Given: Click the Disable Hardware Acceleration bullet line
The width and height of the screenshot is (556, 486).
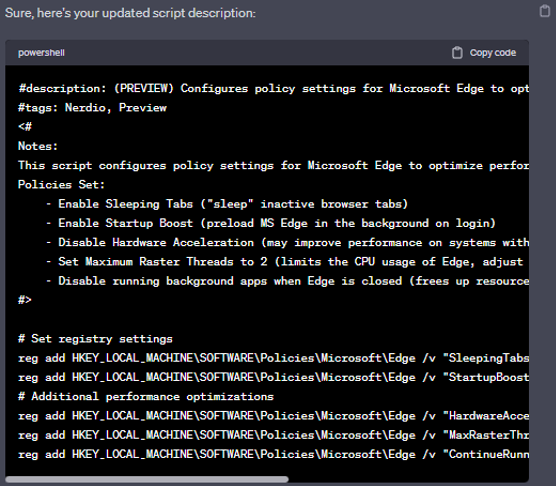Looking at the screenshot, I should (287, 242).
